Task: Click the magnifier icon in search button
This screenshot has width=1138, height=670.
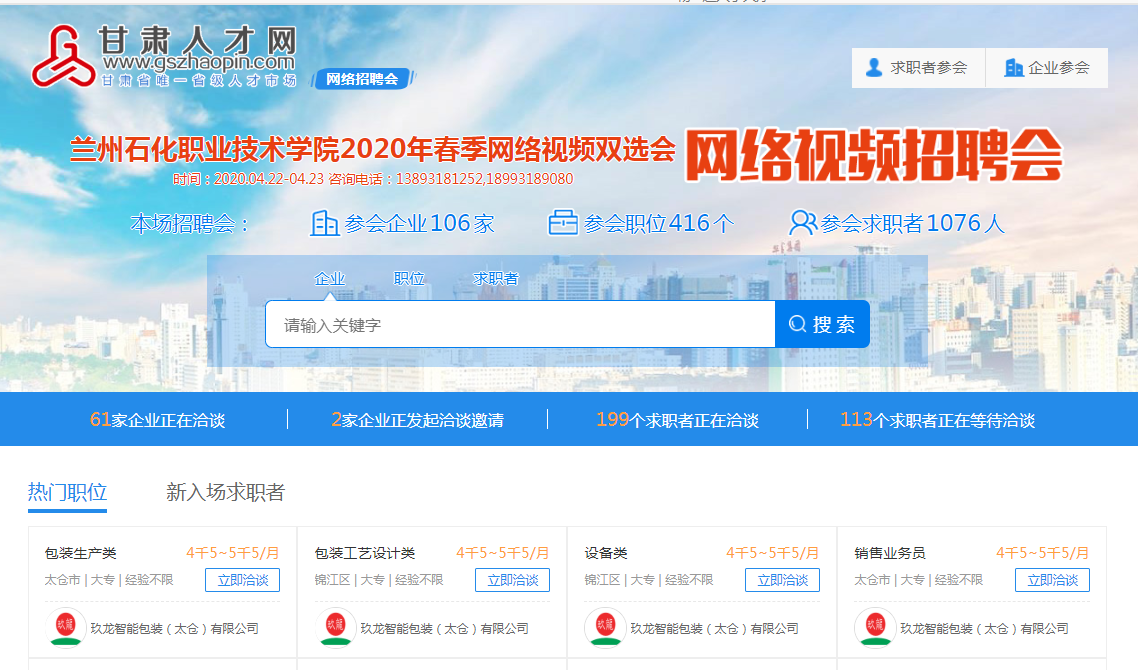Action: pyautogui.click(x=797, y=324)
